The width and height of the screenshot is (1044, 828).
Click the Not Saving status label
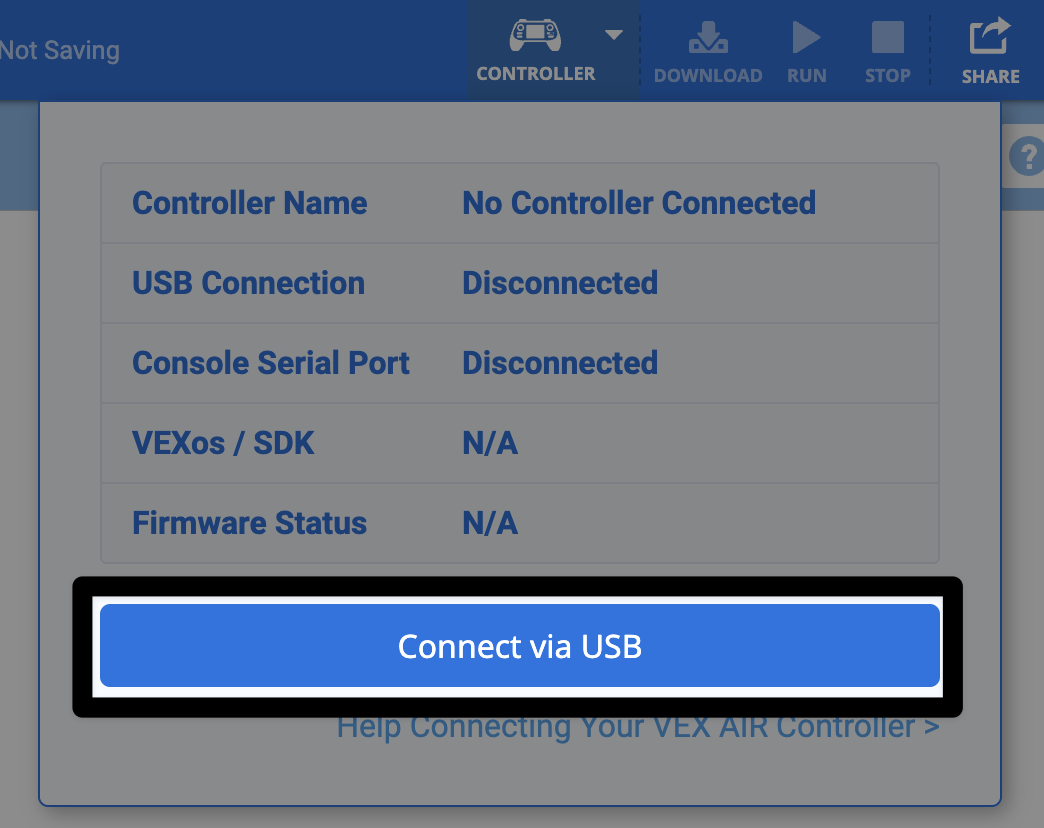click(x=60, y=50)
